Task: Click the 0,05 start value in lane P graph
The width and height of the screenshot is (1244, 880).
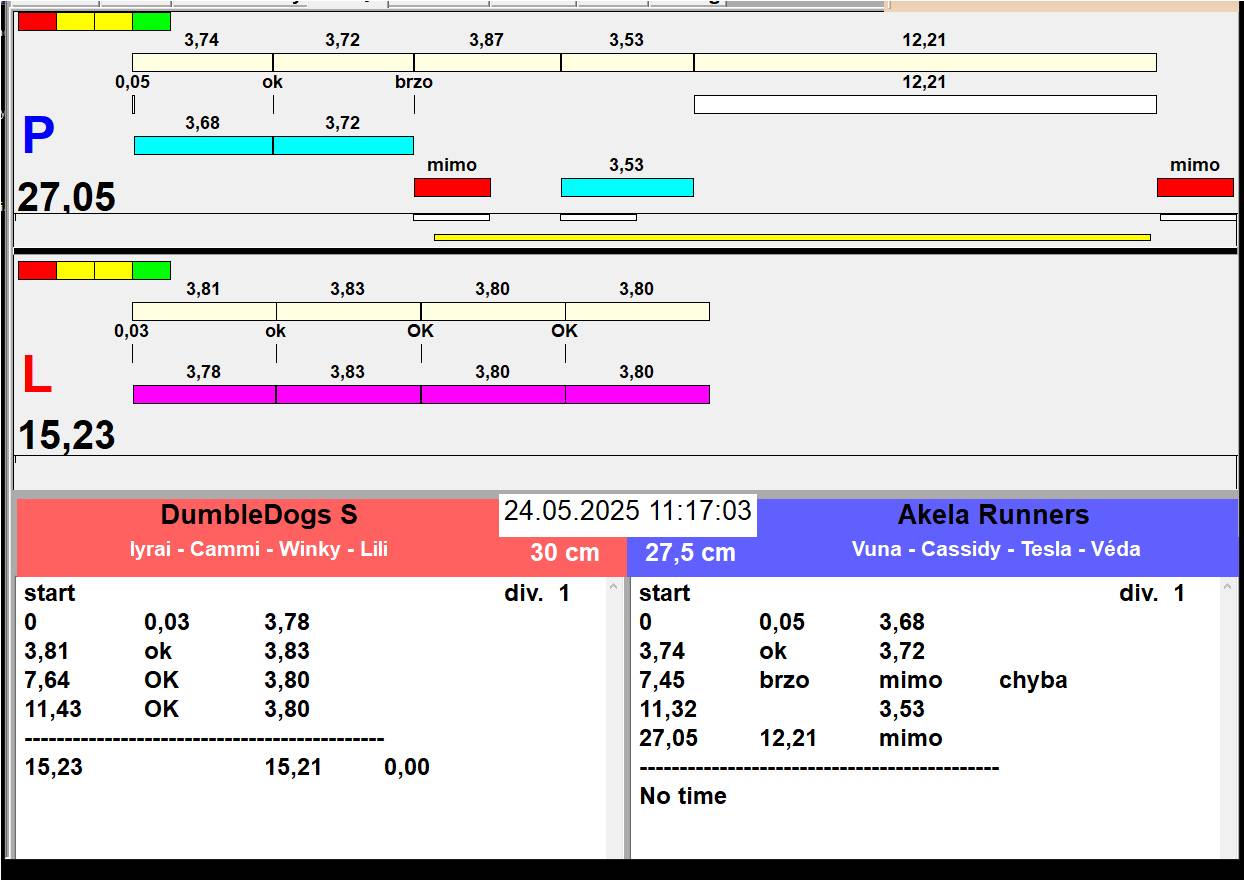Action: pyautogui.click(x=132, y=82)
